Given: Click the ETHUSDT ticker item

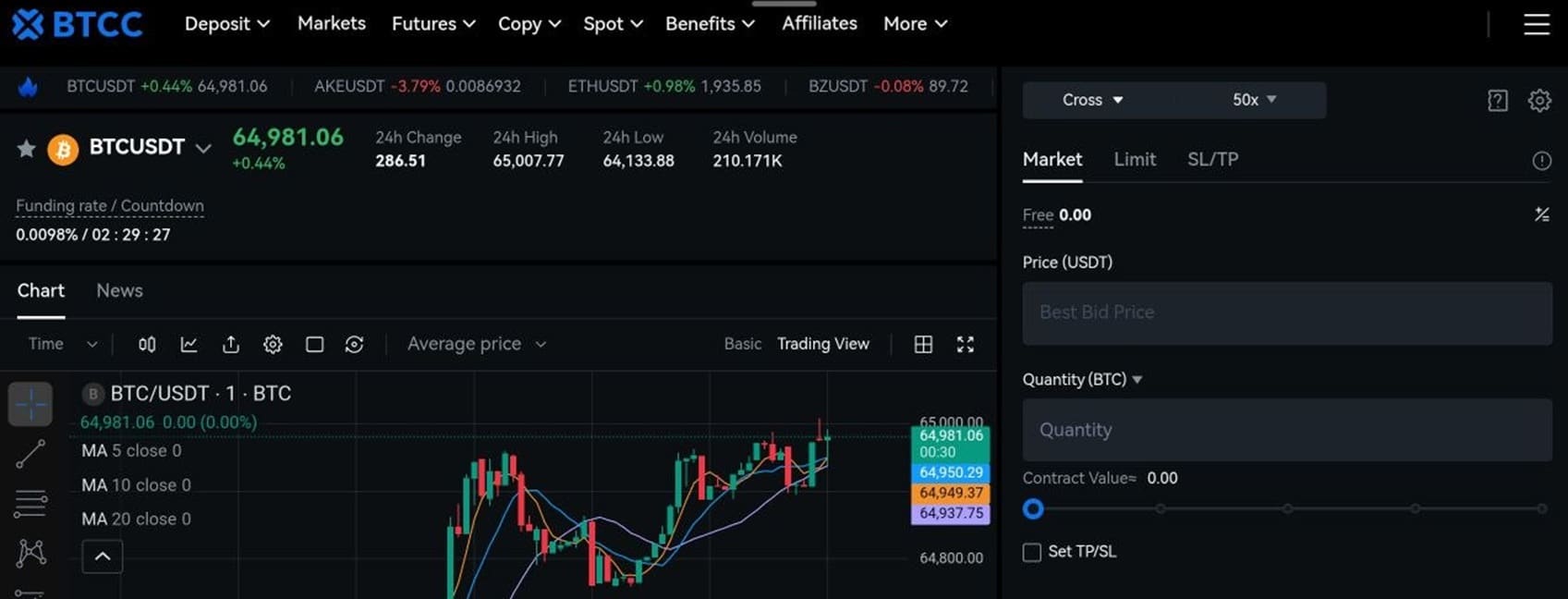Looking at the screenshot, I should click(x=664, y=86).
